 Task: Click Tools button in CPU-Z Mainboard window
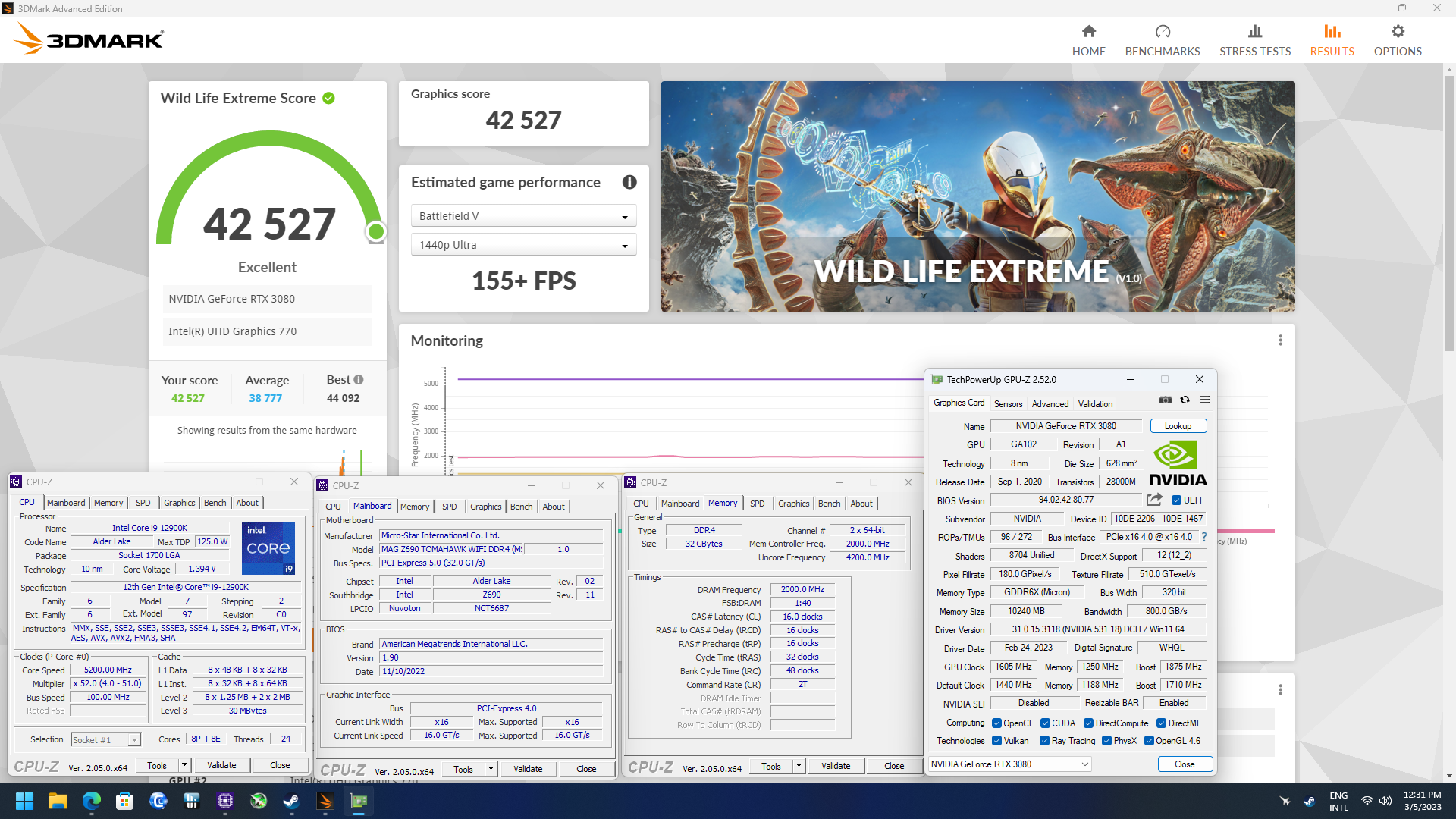click(x=463, y=769)
